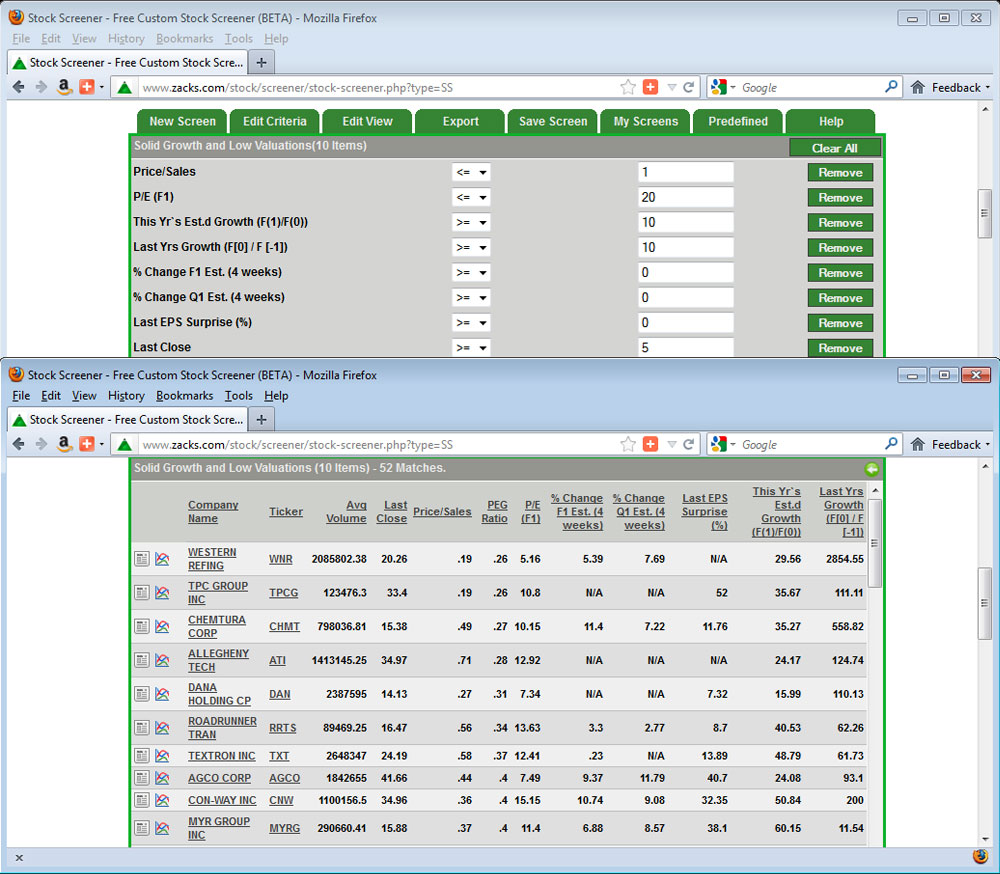Click the Clear All button

[835, 148]
